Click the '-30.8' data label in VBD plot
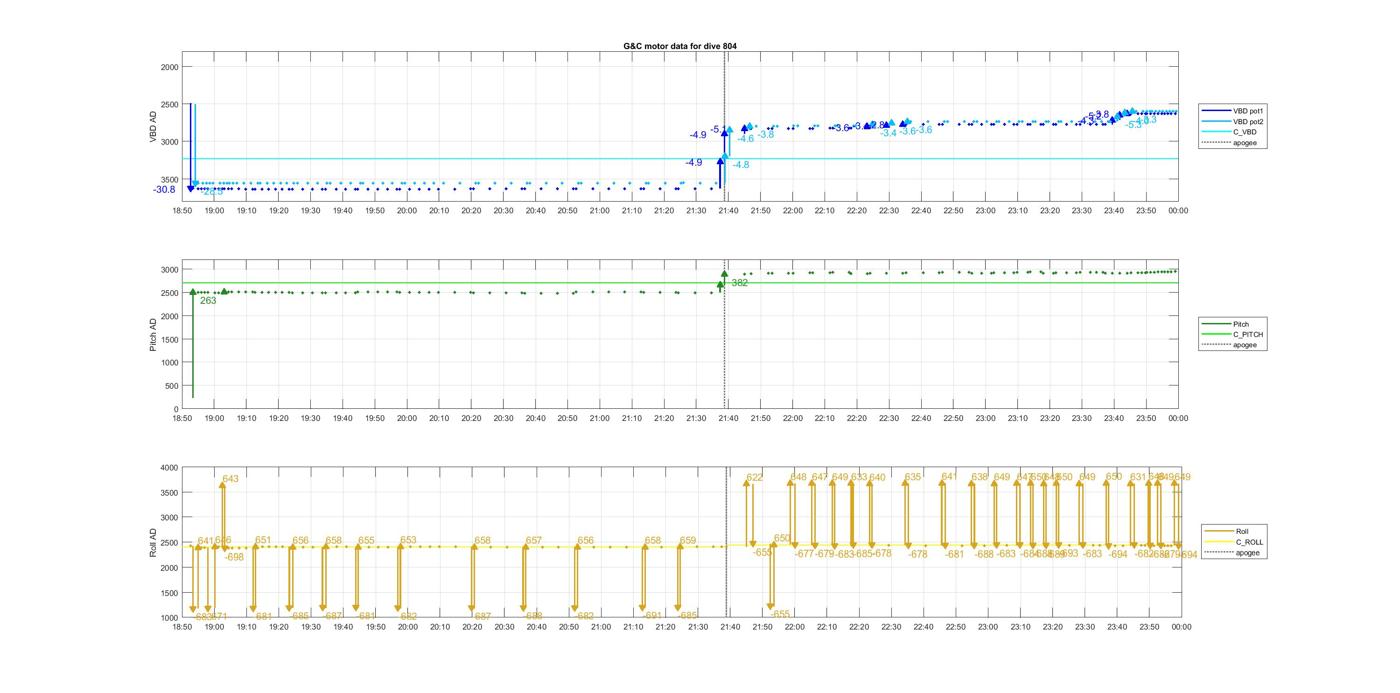Image resolution: width=1400 pixels, height=693 pixels. point(164,190)
